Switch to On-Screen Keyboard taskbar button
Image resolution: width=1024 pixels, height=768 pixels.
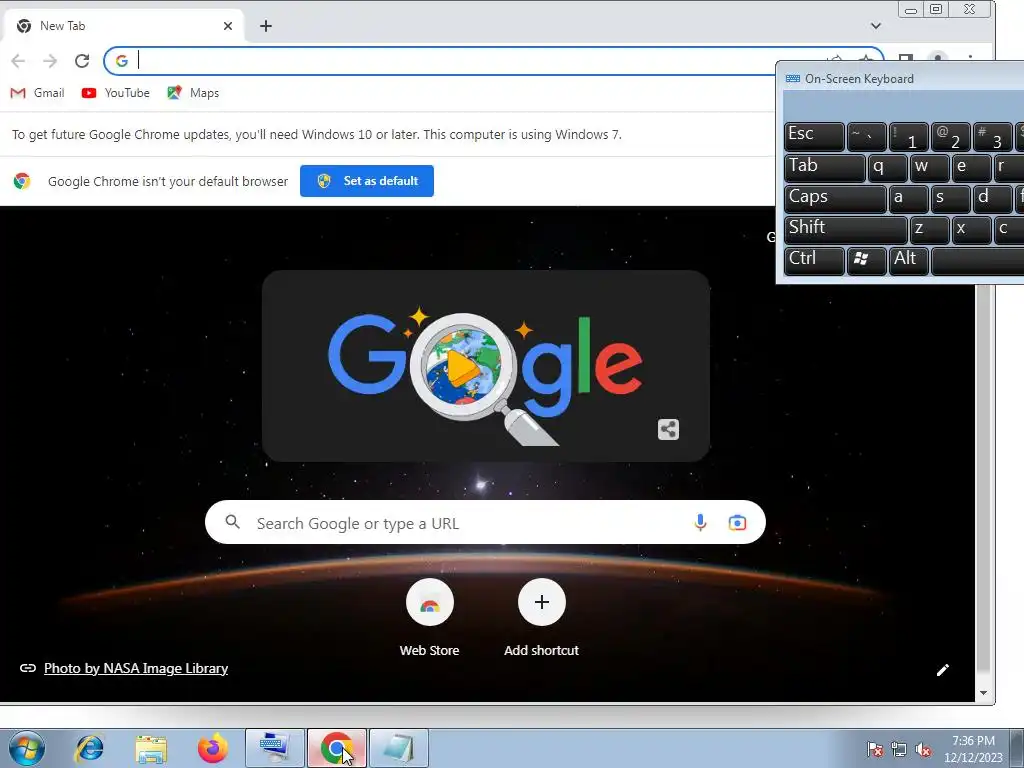click(274, 748)
